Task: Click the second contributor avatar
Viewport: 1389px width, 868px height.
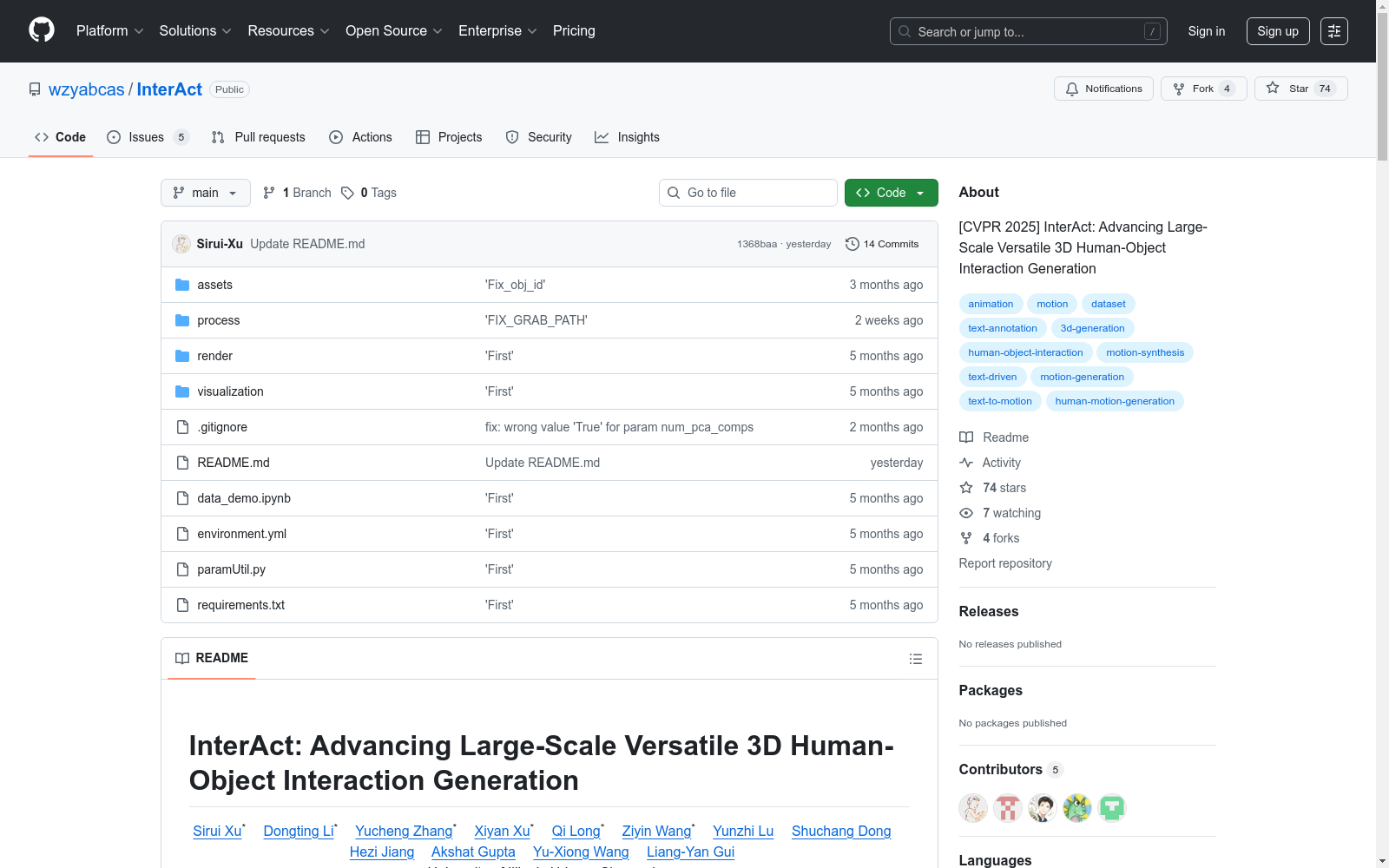Action: click(x=1008, y=808)
